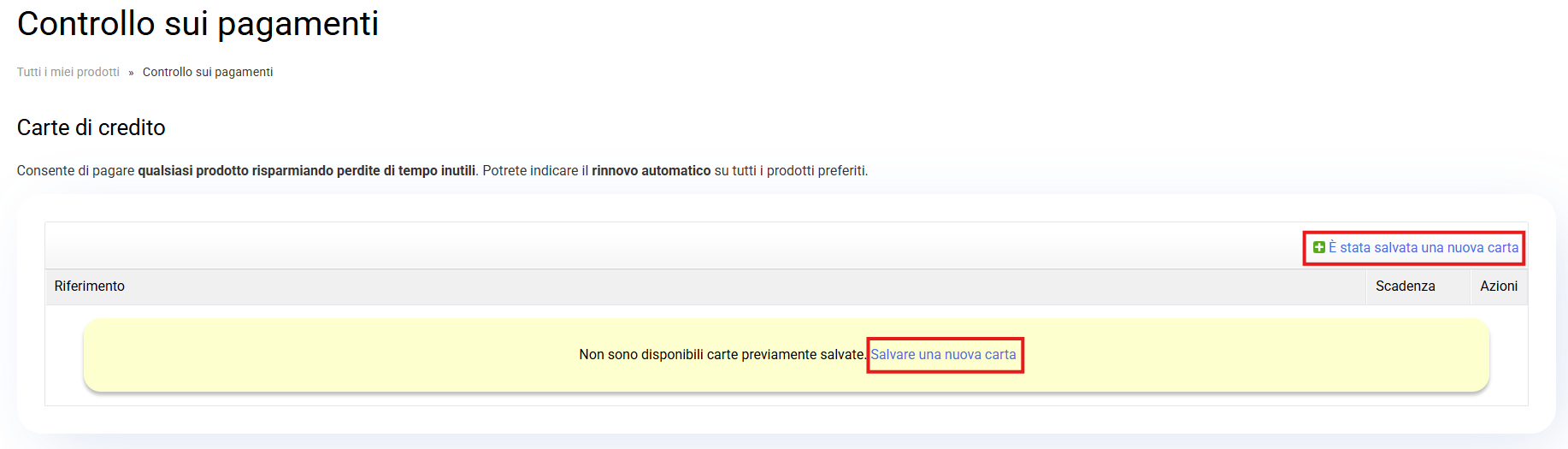Click 'su tutti i prodotti preferiti' text
The height and width of the screenshot is (449, 1568).
[x=791, y=170]
